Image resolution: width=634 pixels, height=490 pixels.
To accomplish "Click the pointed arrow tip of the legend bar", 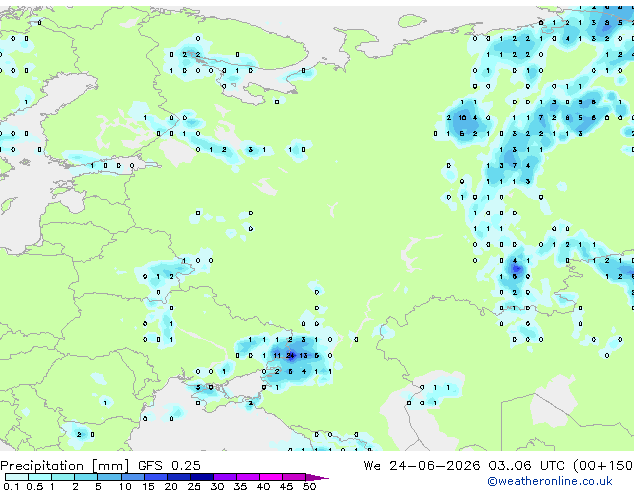I will click(x=319, y=478).
